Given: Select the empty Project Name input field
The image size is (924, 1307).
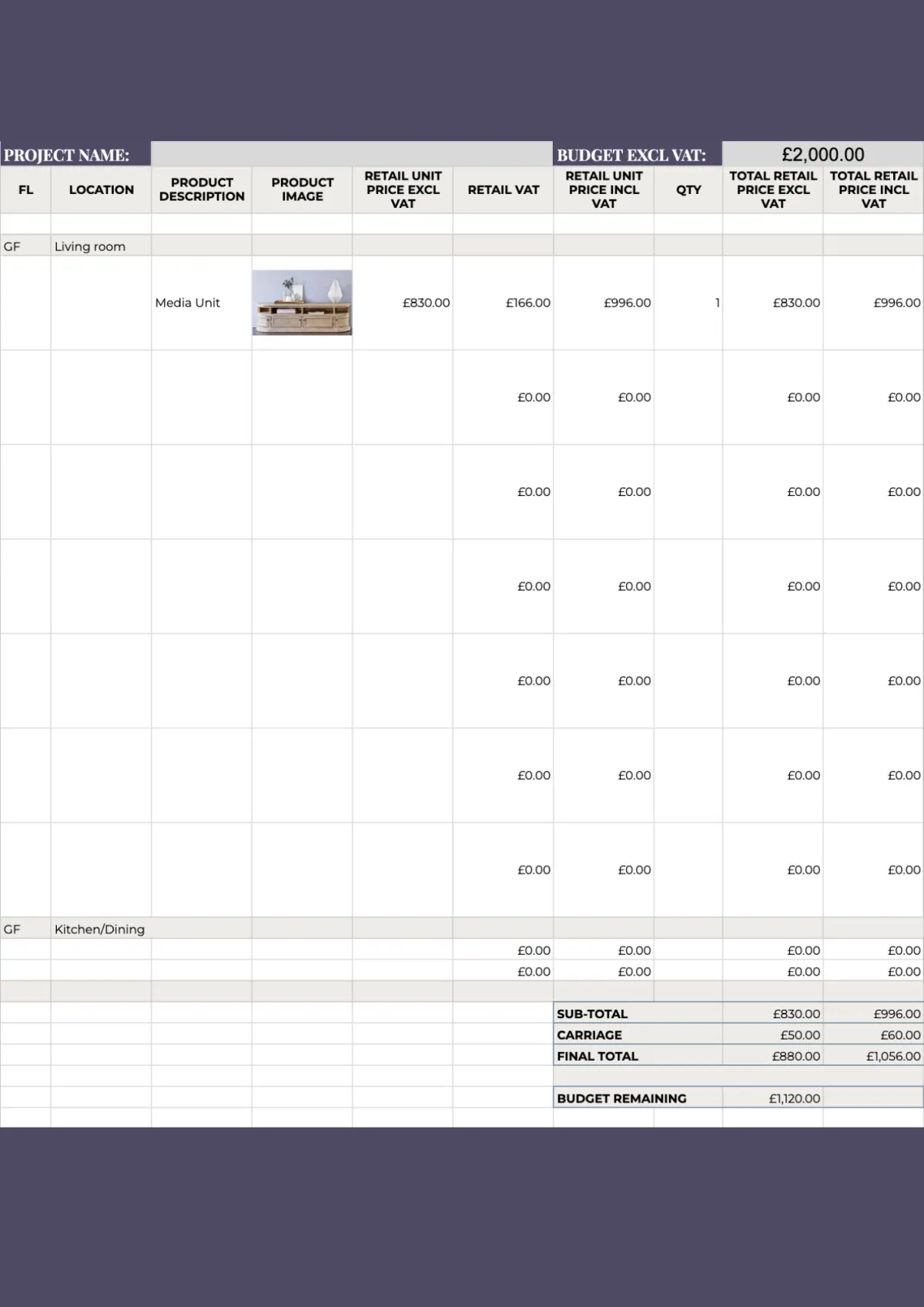Looking at the screenshot, I should (x=352, y=154).
